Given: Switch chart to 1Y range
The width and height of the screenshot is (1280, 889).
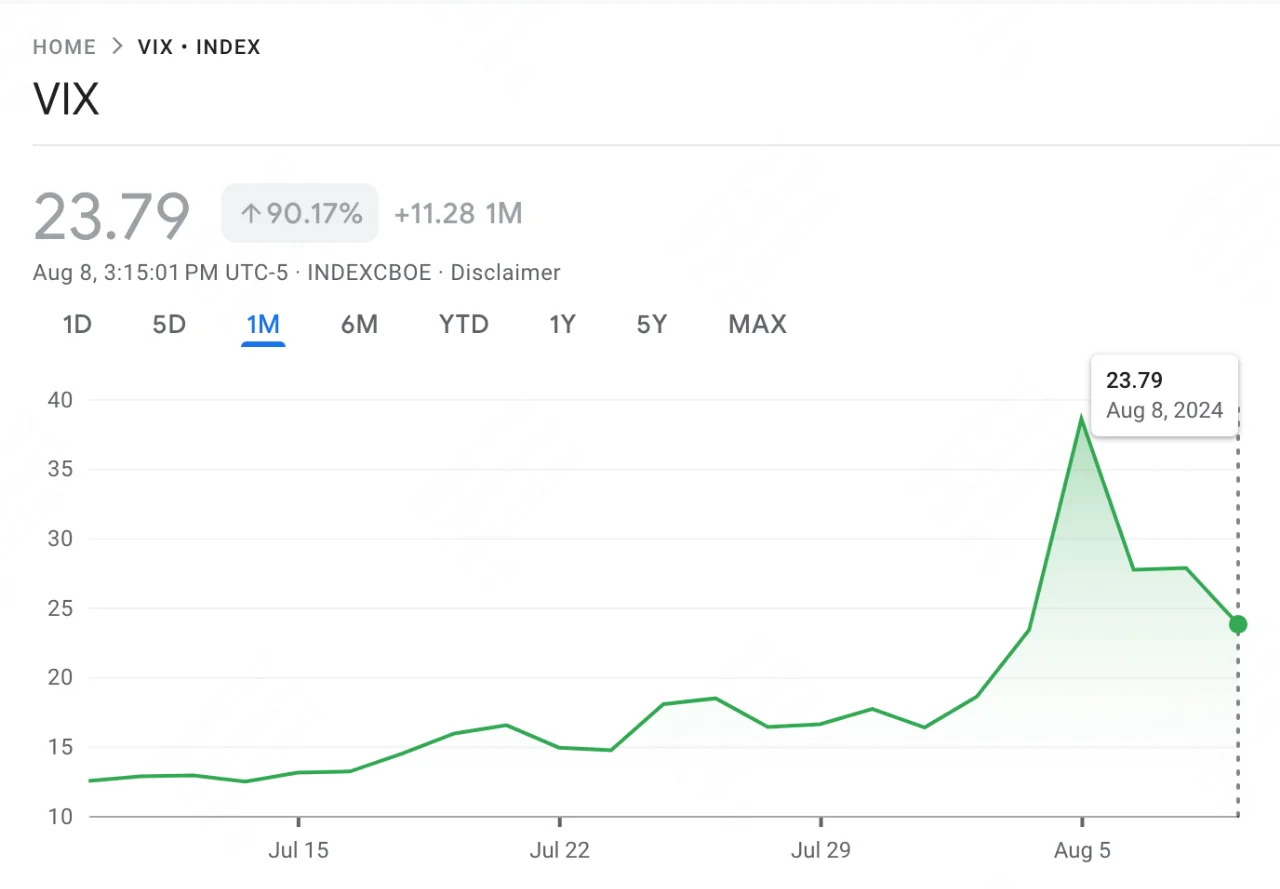Looking at the screenshot, I should [x=562, y=324].
